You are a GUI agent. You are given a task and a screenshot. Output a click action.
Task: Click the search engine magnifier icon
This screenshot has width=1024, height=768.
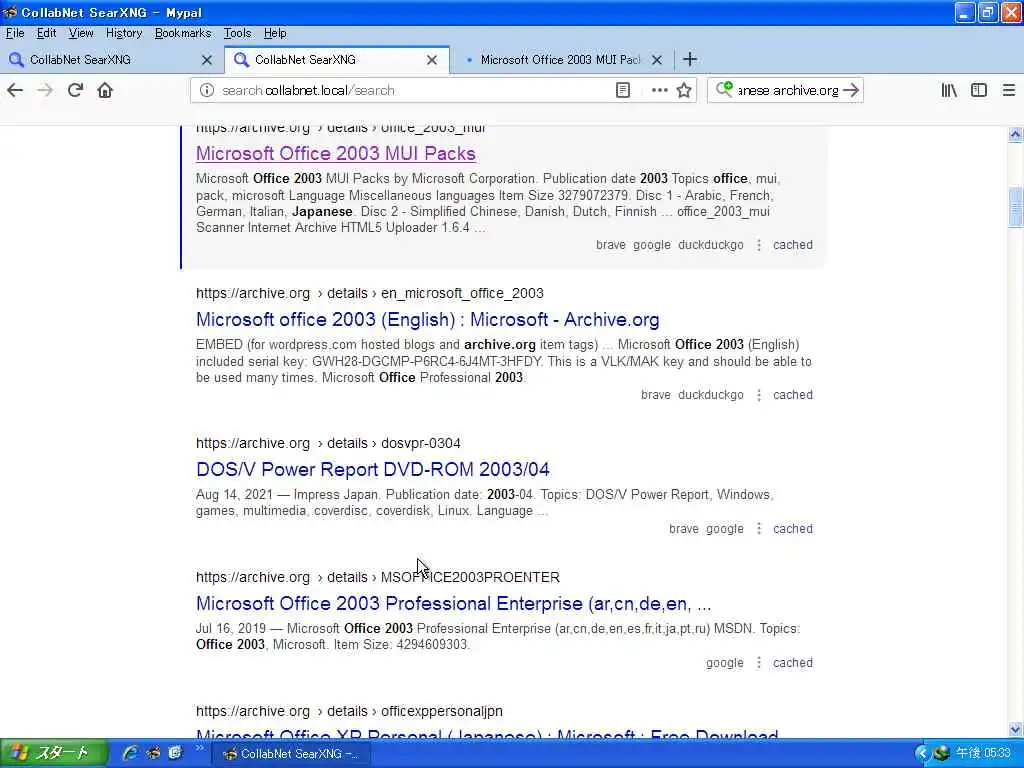724,90
